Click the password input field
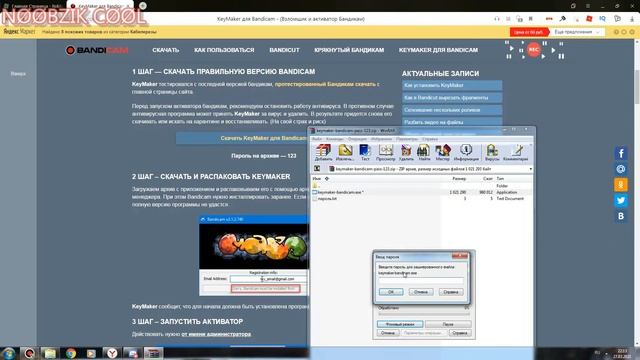640x360 pixels. pyautogui.click(x=421, y=281)
